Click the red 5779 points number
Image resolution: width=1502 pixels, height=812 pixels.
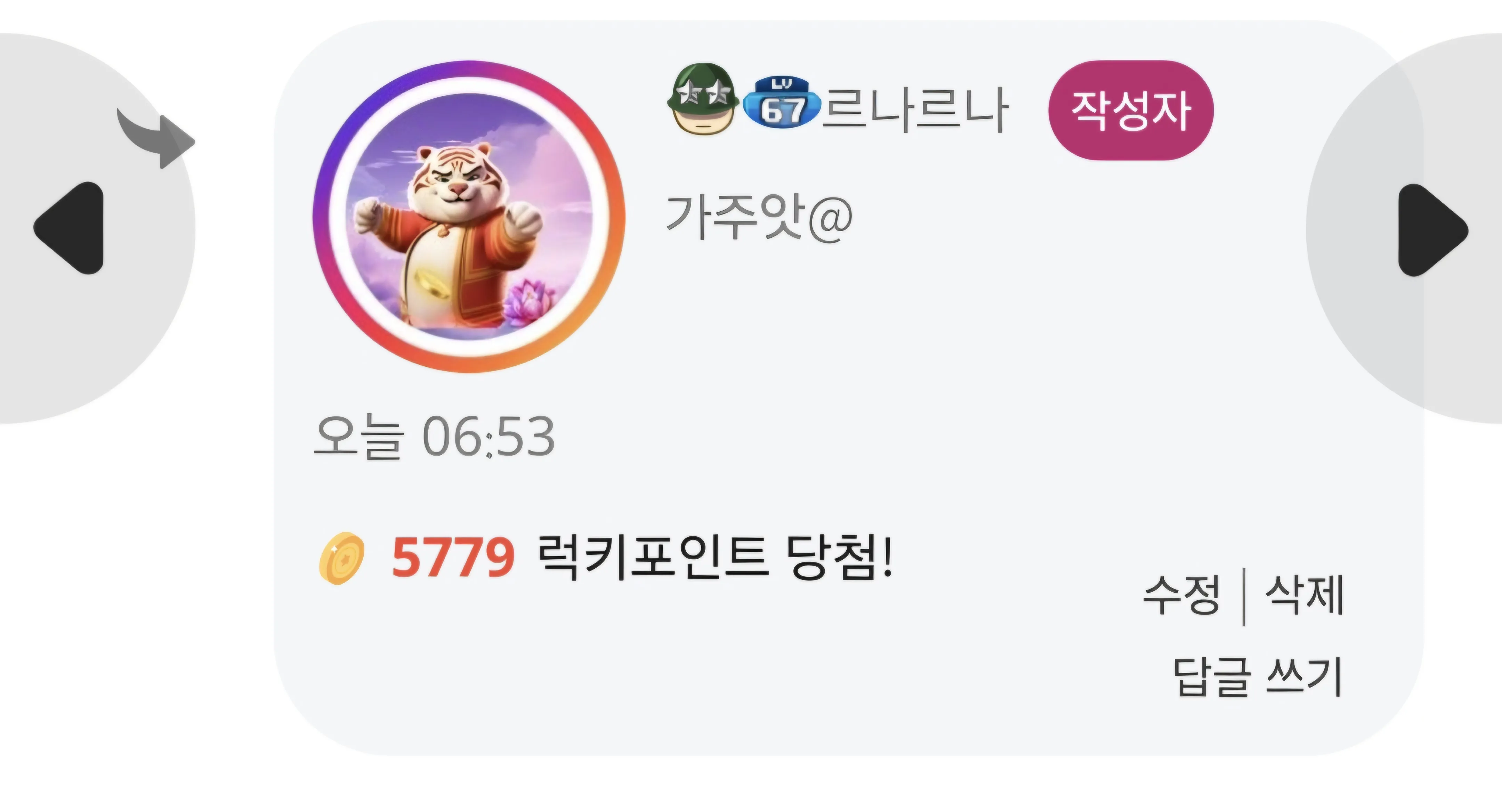[453, 557]
